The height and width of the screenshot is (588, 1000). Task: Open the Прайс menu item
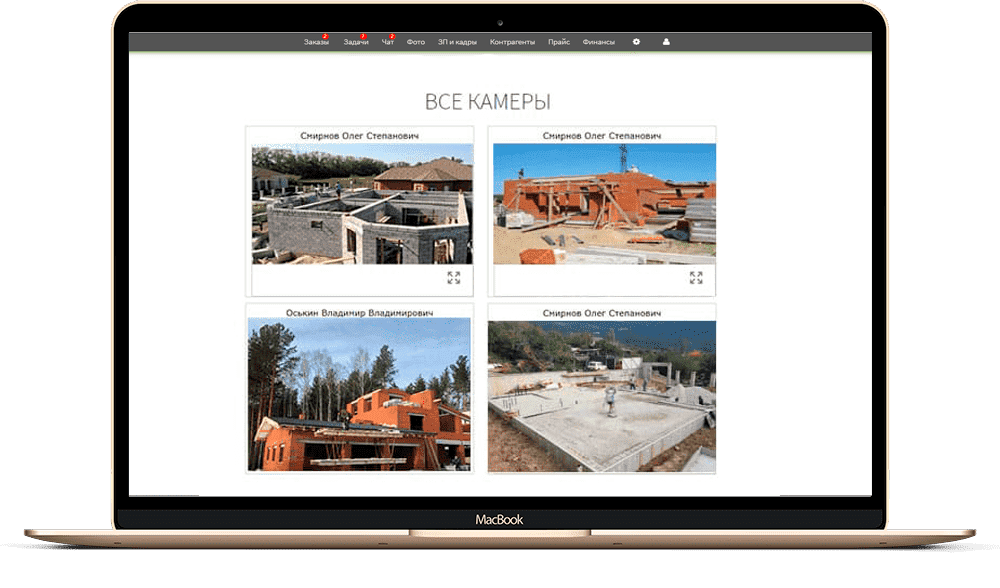pos(559,43)
